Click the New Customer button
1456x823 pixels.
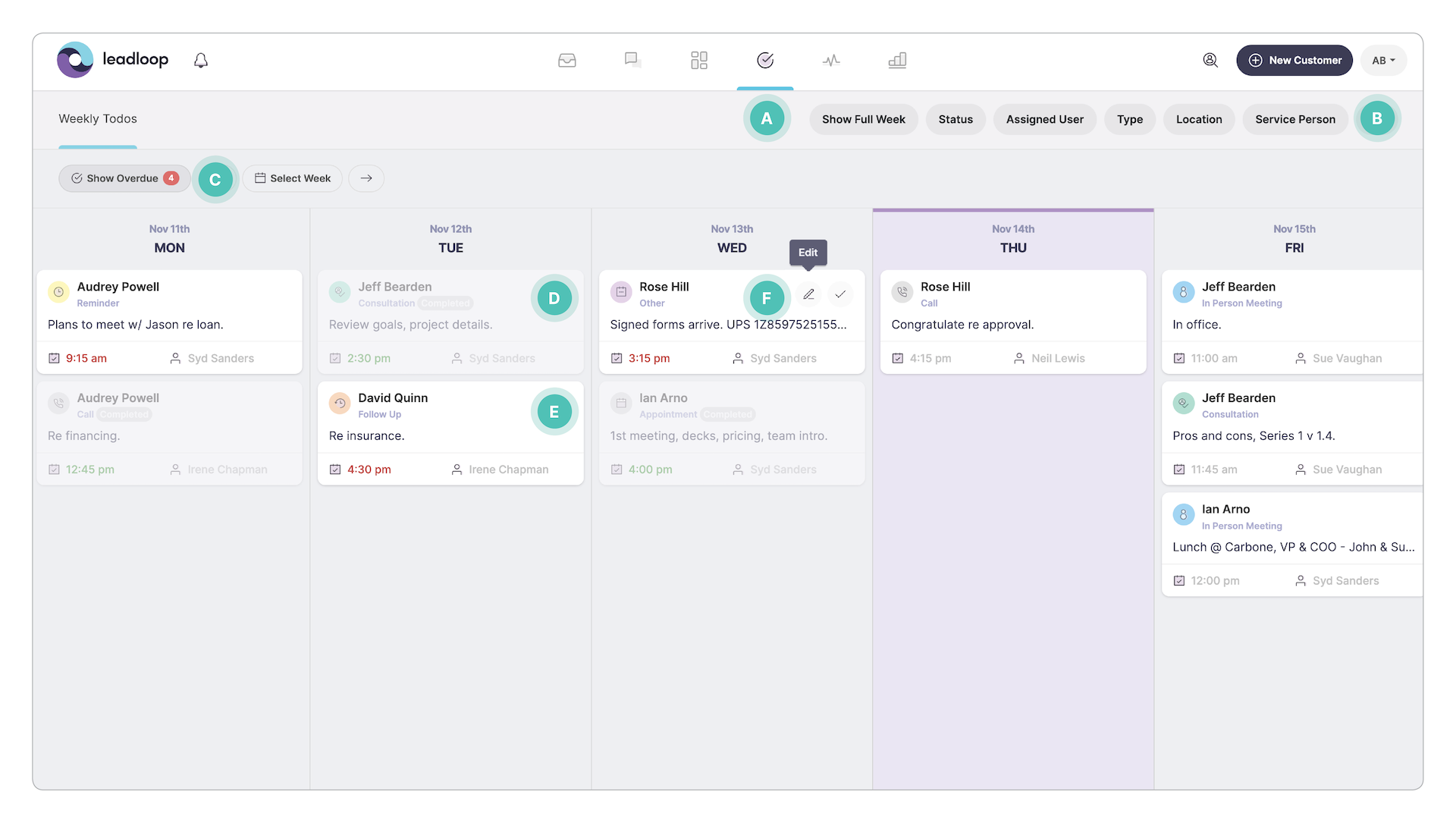[x=1294, y=61]
